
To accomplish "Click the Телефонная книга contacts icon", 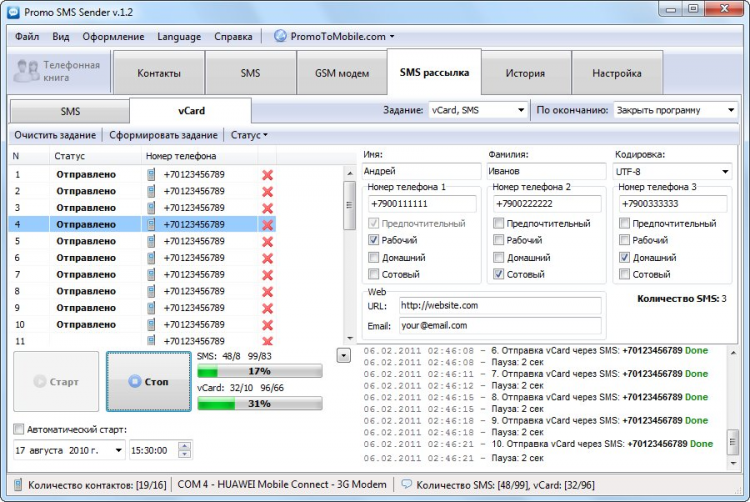I will pyautogui.click(x=26, y=71).
